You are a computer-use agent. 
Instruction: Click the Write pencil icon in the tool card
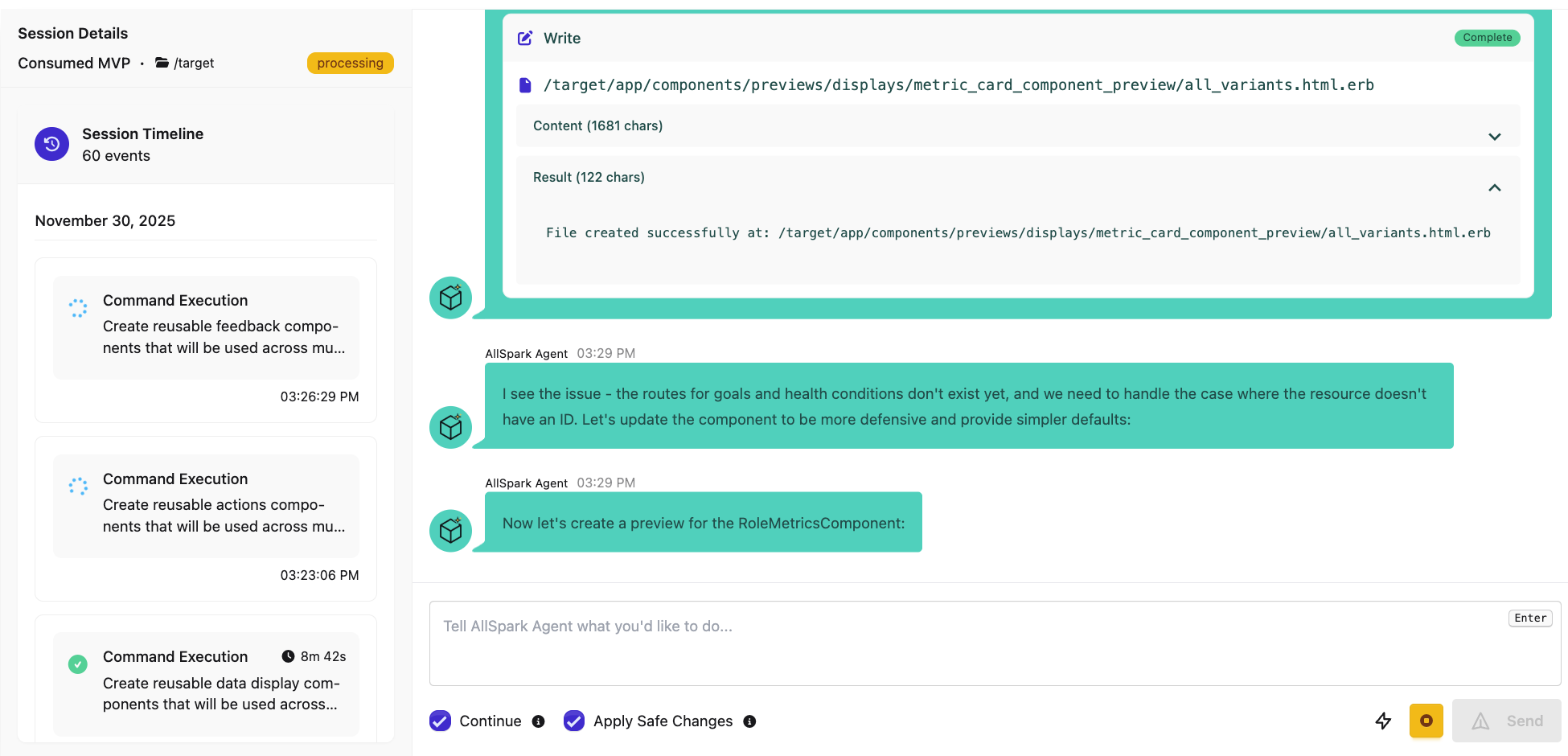526,37
